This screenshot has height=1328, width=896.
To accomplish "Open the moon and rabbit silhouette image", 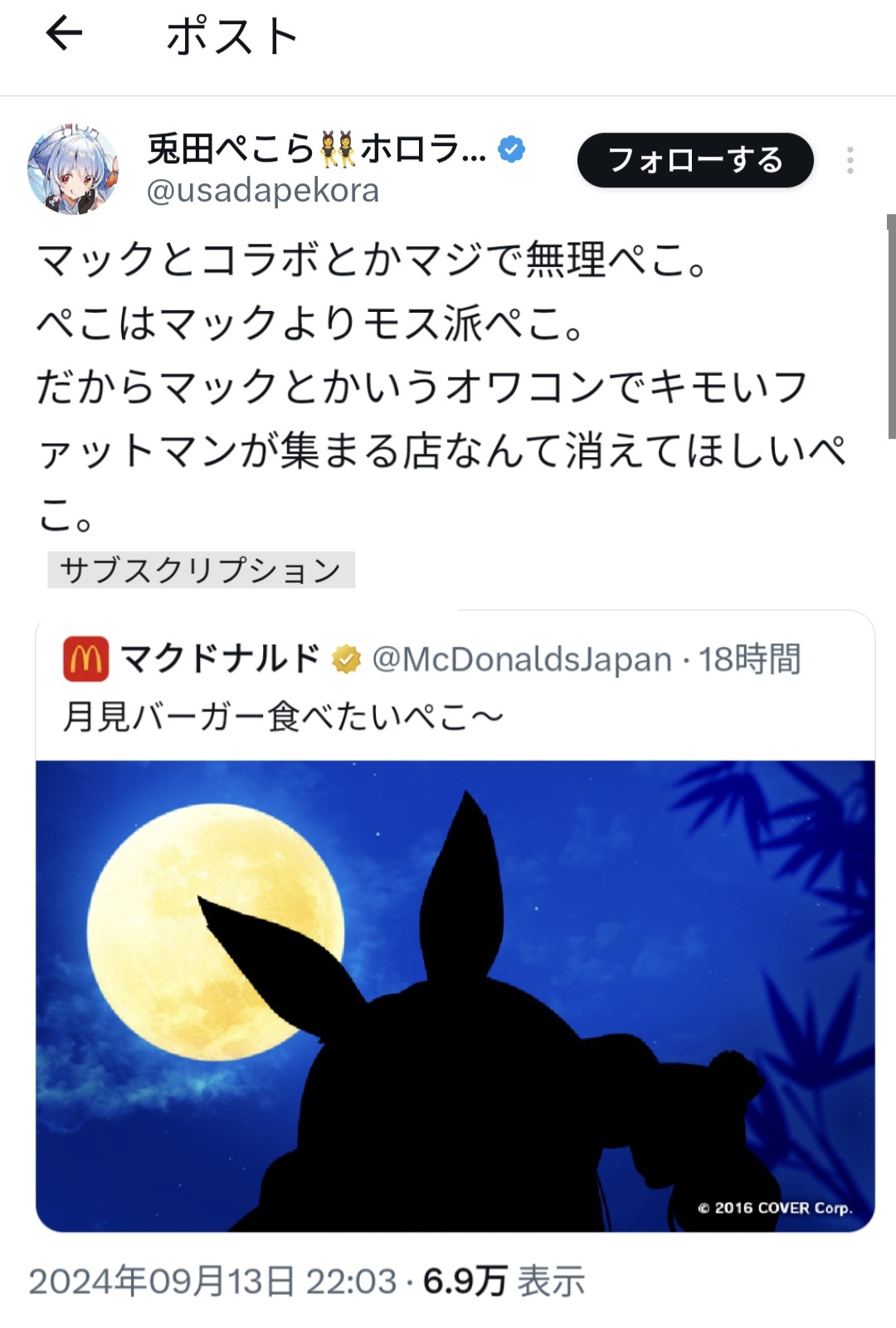I will pyautogui.click(x=455, y=996).
